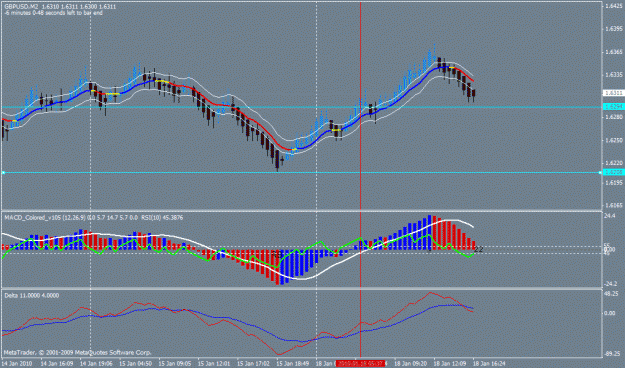
Task: Click the '15 Jan 18:49' time axis label
Action: (293, 364)
